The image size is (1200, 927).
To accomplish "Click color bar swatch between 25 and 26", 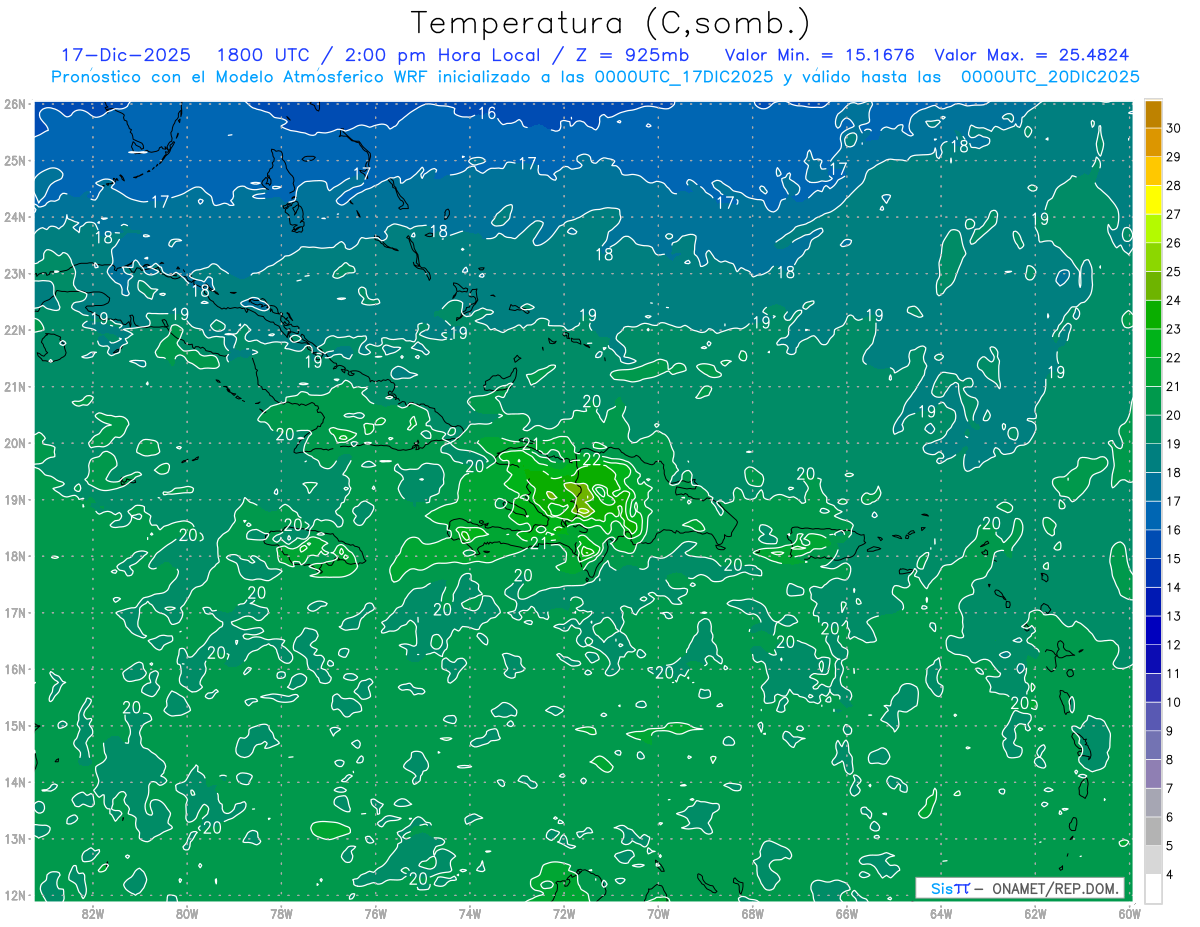I will pos(1153,257).
